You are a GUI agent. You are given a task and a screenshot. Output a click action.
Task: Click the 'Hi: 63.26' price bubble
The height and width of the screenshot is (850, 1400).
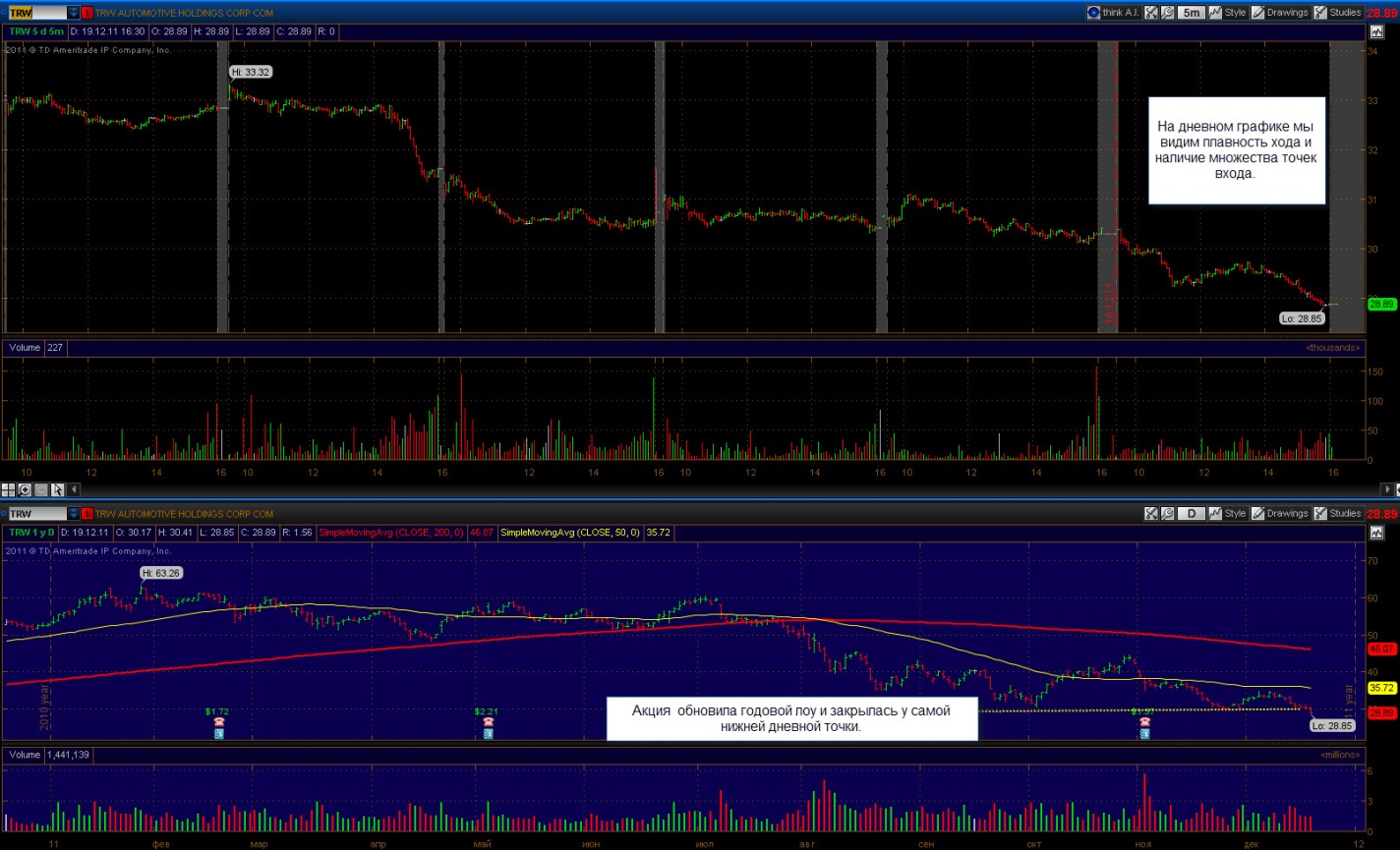pyautogui.click(x=161, y=572)
